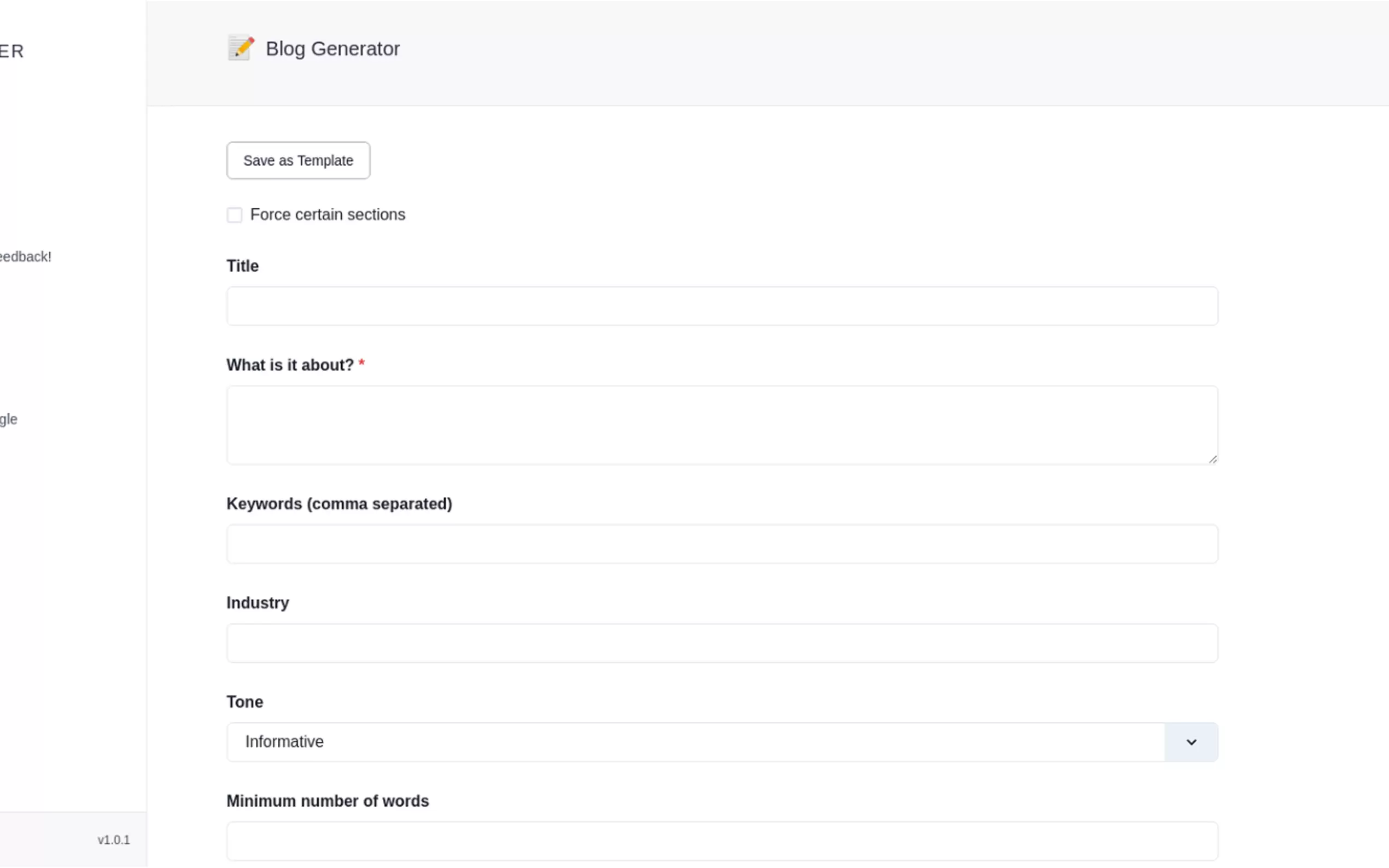Click the Tone field label
The image size is (1389, 868).
pyautogui.click(x=244, y=702)
